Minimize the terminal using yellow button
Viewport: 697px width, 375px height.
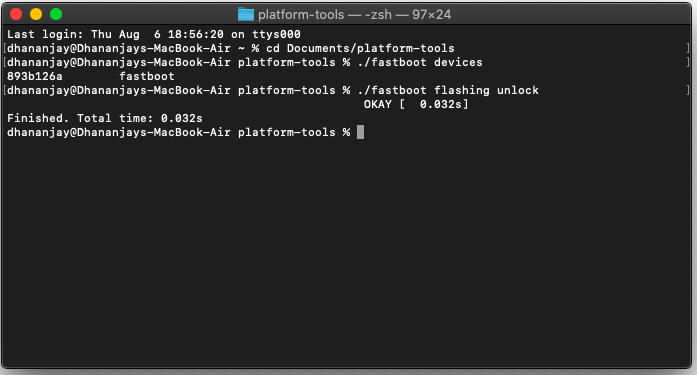click(x=36, y=14)
